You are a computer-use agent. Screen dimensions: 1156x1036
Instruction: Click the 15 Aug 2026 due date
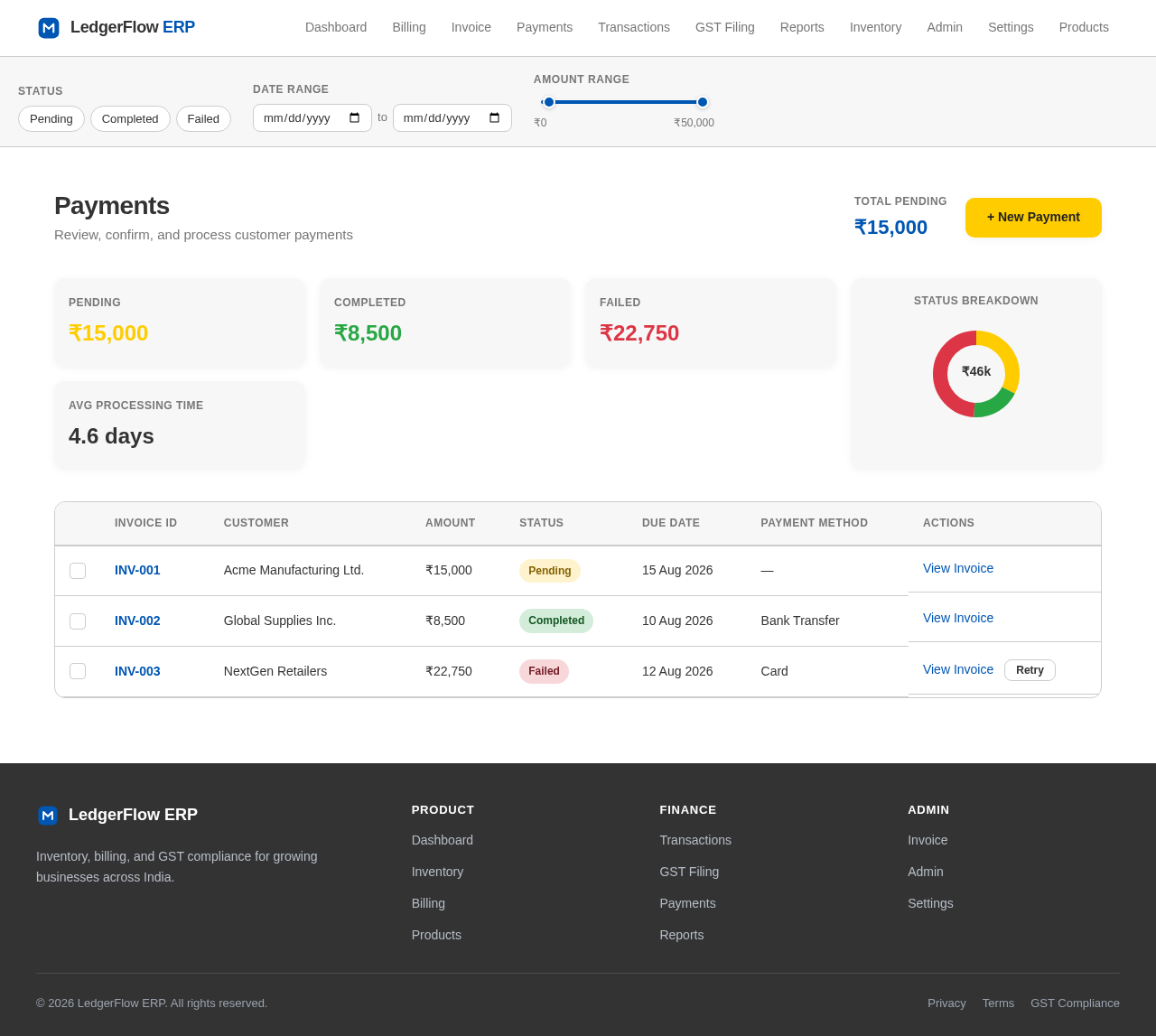[677, 570]
